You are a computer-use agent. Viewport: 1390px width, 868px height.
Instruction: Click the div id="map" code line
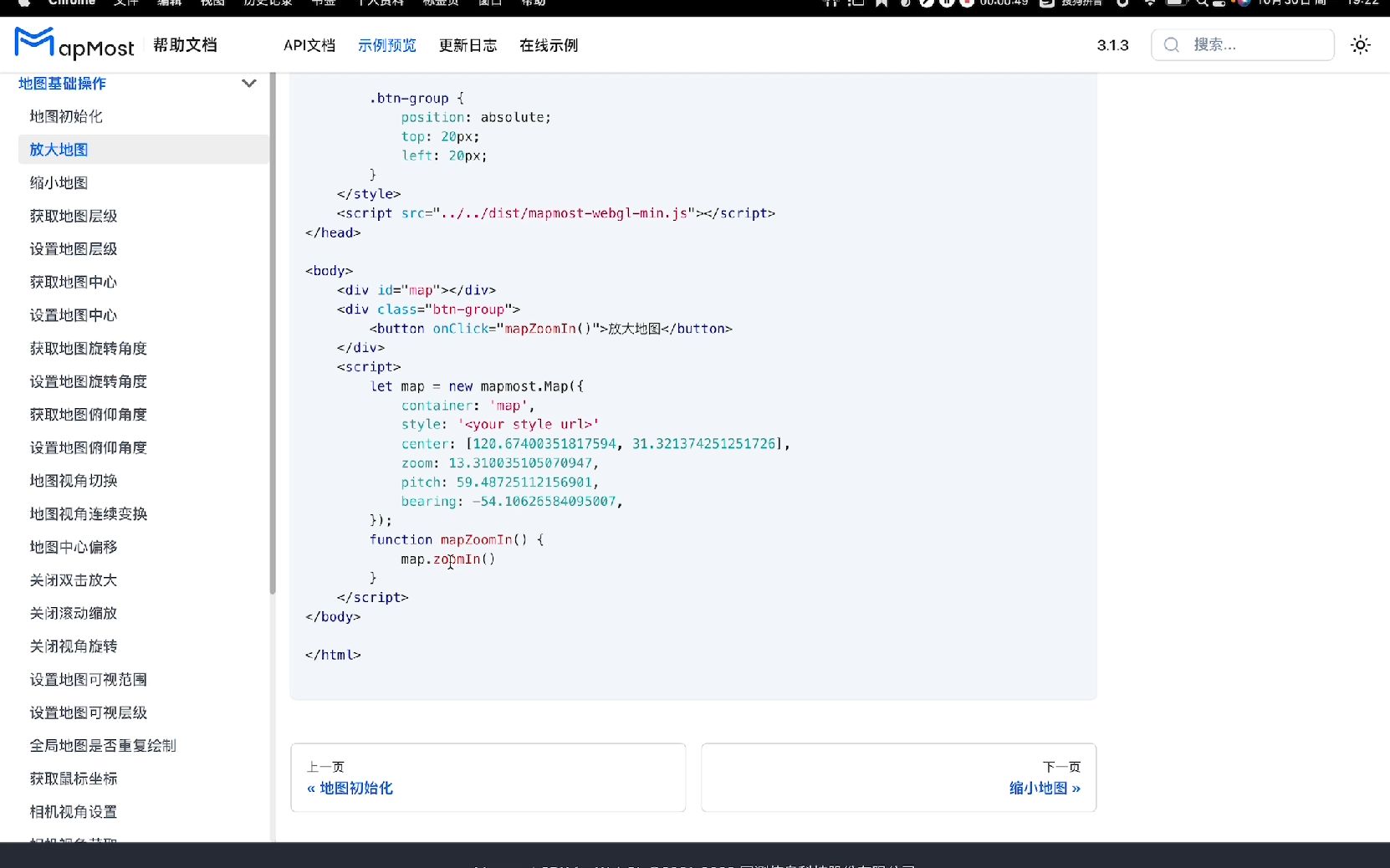click(416, 290)
